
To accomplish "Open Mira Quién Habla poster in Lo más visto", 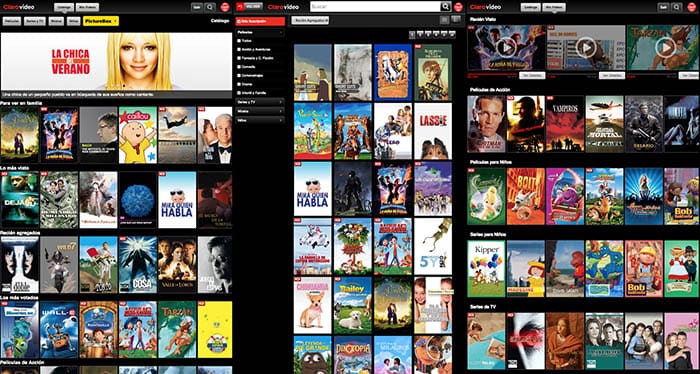I will [177, 200].
